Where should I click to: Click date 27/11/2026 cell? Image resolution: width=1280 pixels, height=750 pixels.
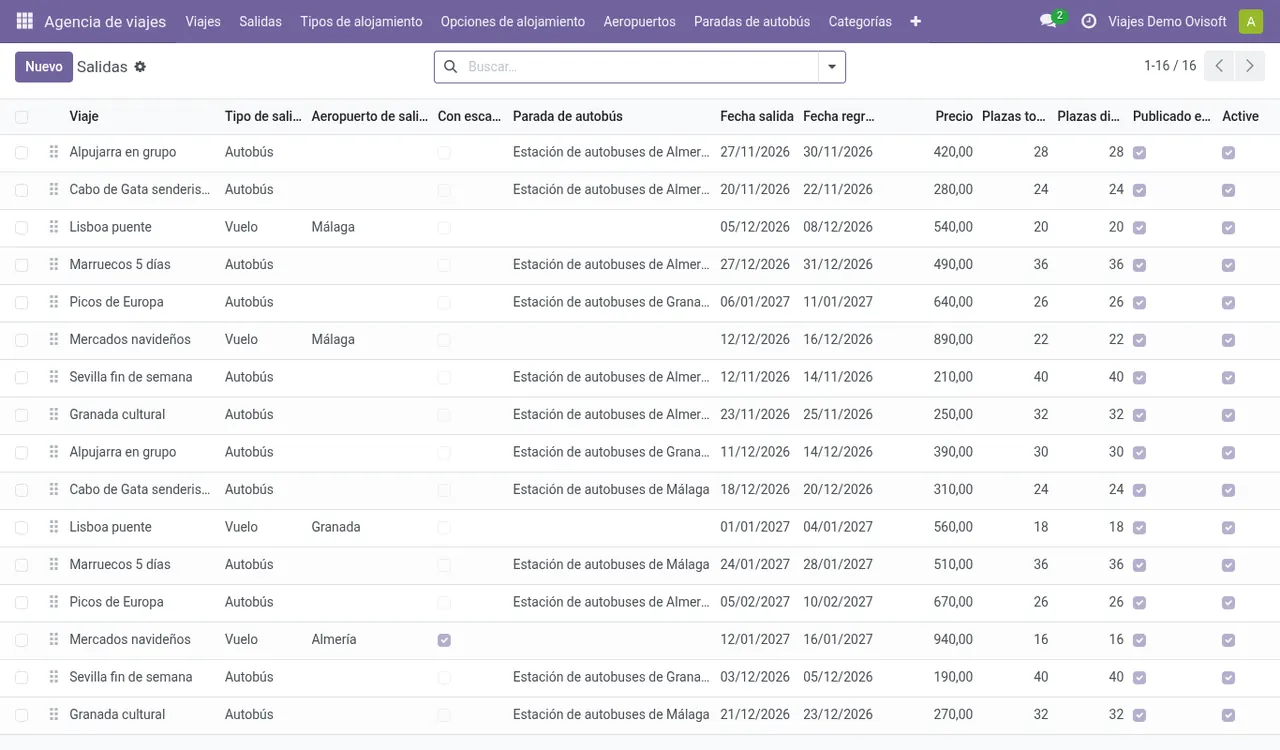pos(755,152)
